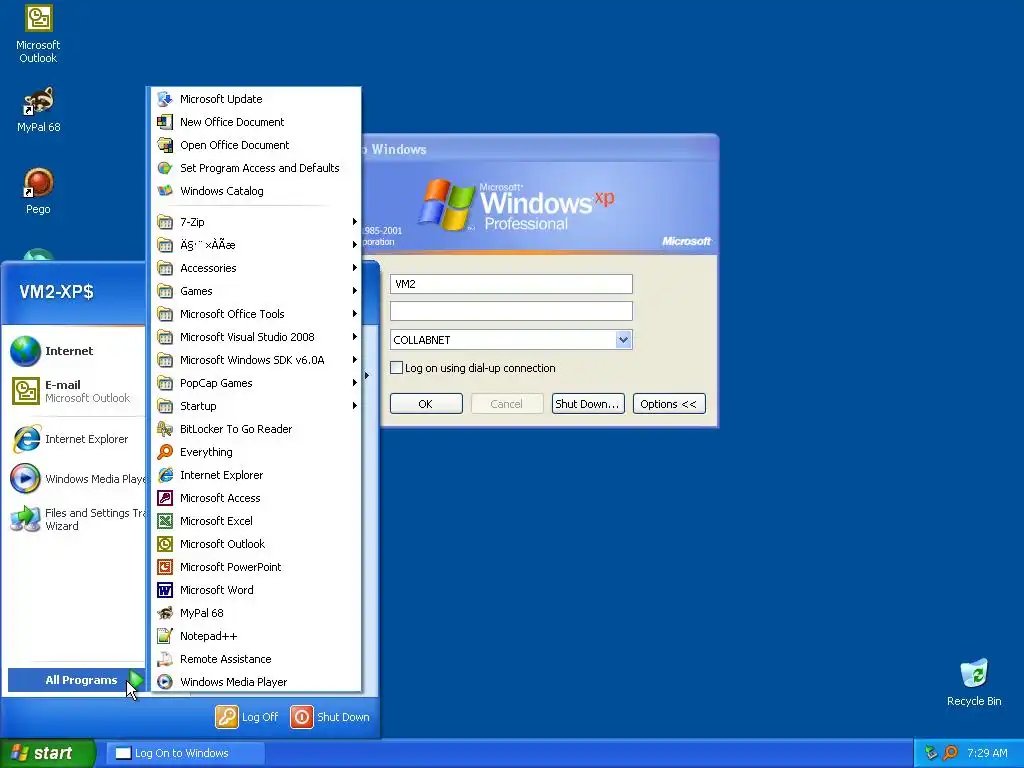Click the Files and Settings Transfer Wizard icon
Image resolution: width=1024 pixels, height=768 pixels.
25,519
